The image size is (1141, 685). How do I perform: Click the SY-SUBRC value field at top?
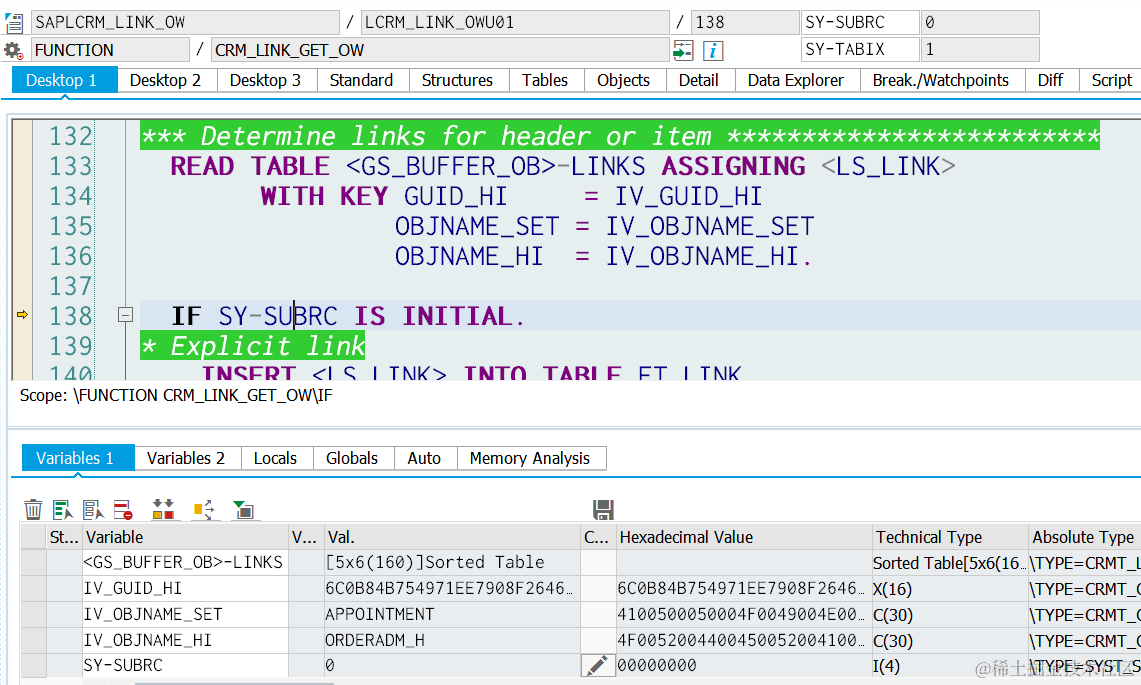pos(979,23)
